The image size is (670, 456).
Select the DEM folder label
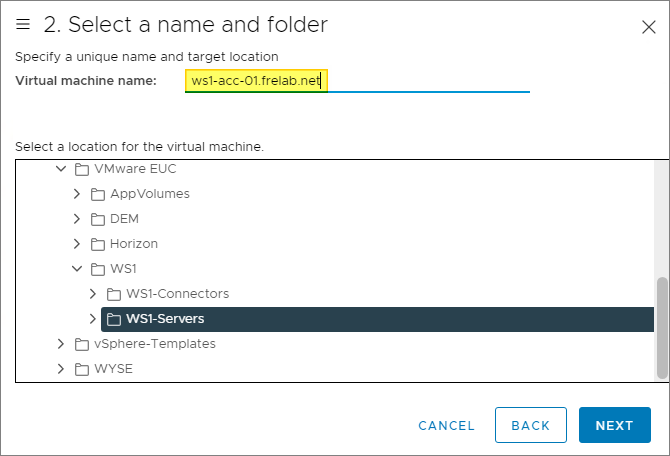(124, 219)
